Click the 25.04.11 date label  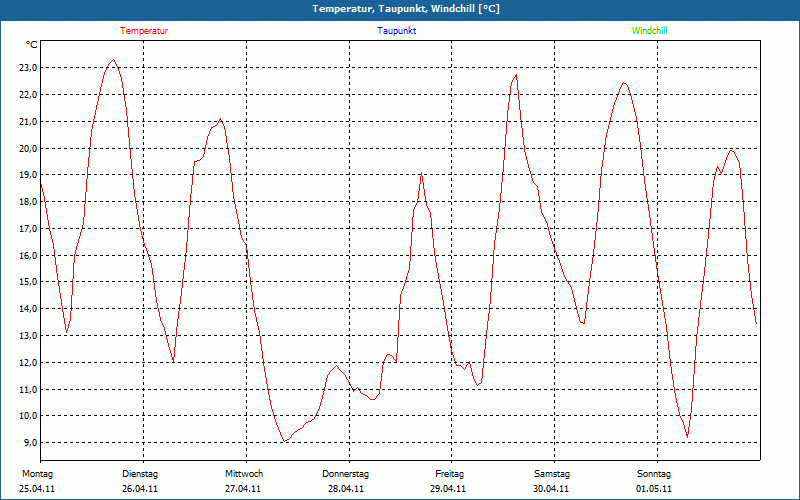coord(37,489)
